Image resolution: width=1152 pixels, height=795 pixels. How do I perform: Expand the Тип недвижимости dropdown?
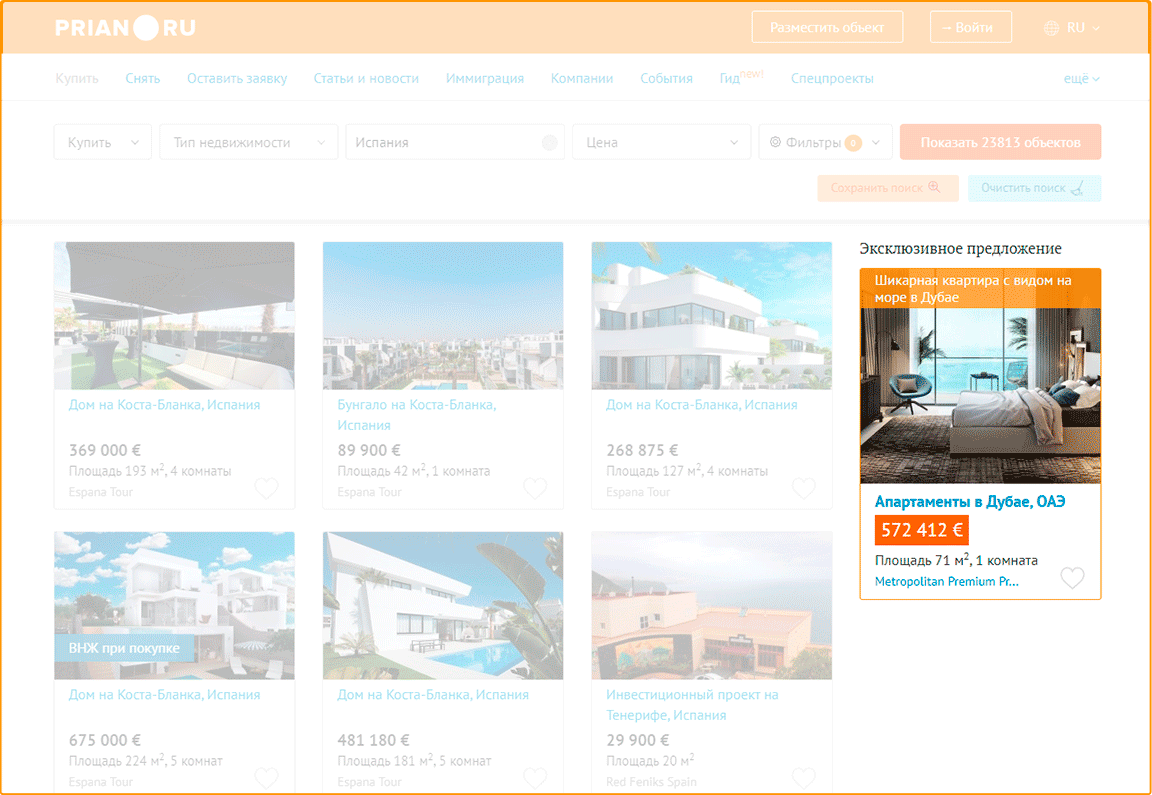pos(248,143)
